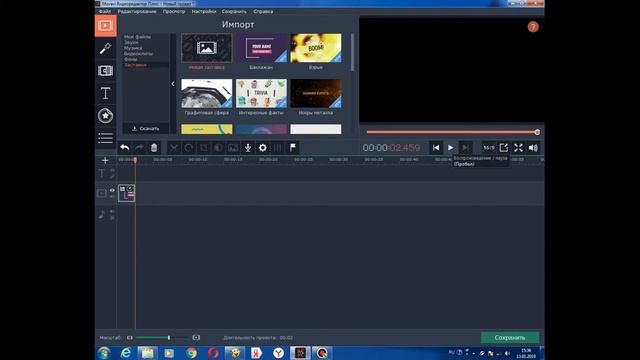The height and width of the screenshot is (360, 640).
Task: Click the Redo arrow button
Action: point(139,148)
